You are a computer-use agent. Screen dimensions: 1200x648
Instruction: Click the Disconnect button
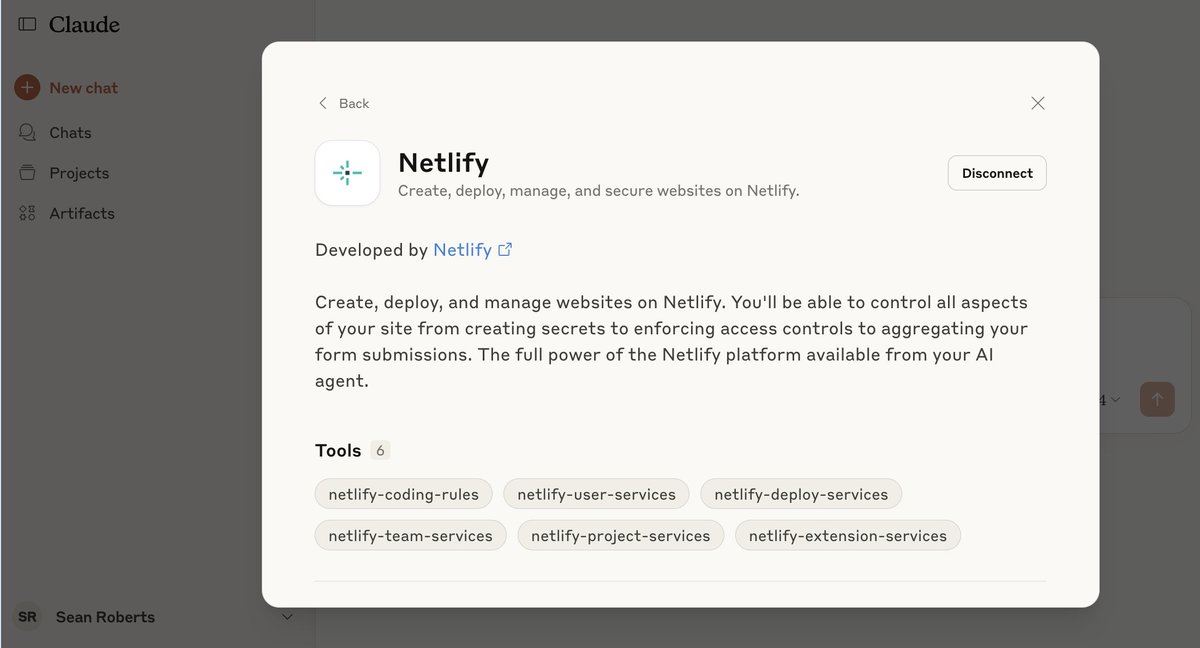pyautogui.click(x=997, y=173)
